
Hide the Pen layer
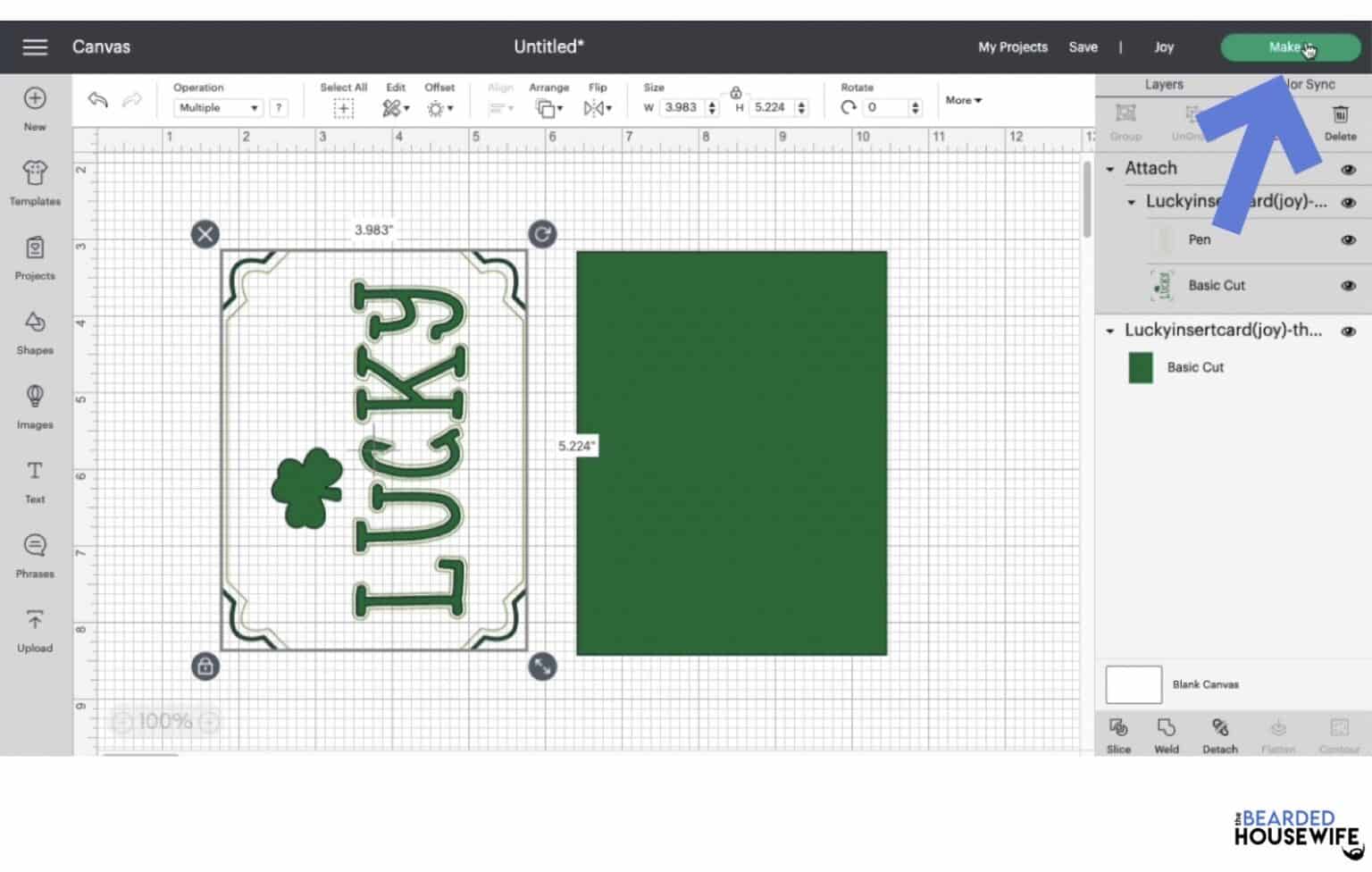tap(1348, 239)
